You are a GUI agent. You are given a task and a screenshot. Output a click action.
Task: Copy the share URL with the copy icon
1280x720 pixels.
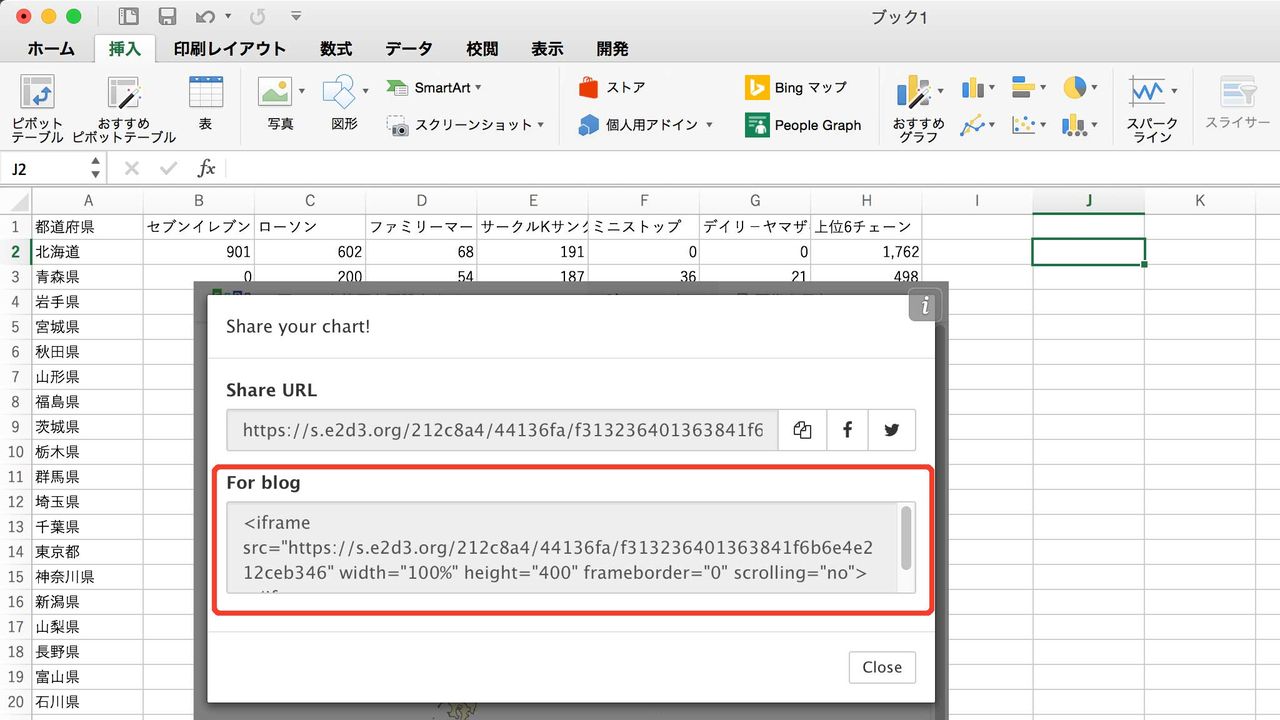(802, 430)
